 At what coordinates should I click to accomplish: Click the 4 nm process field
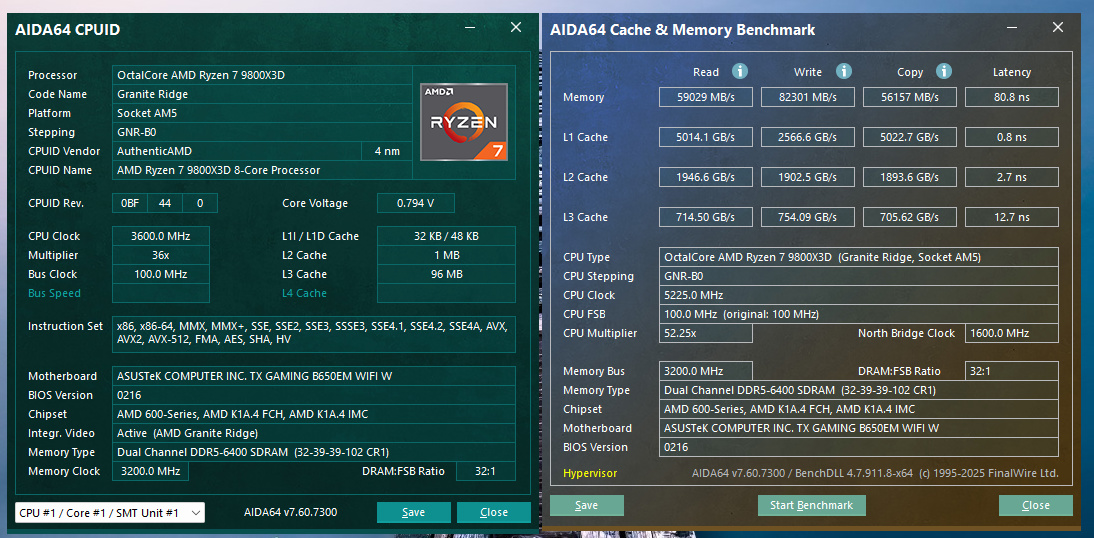click(x=388, y=151)
